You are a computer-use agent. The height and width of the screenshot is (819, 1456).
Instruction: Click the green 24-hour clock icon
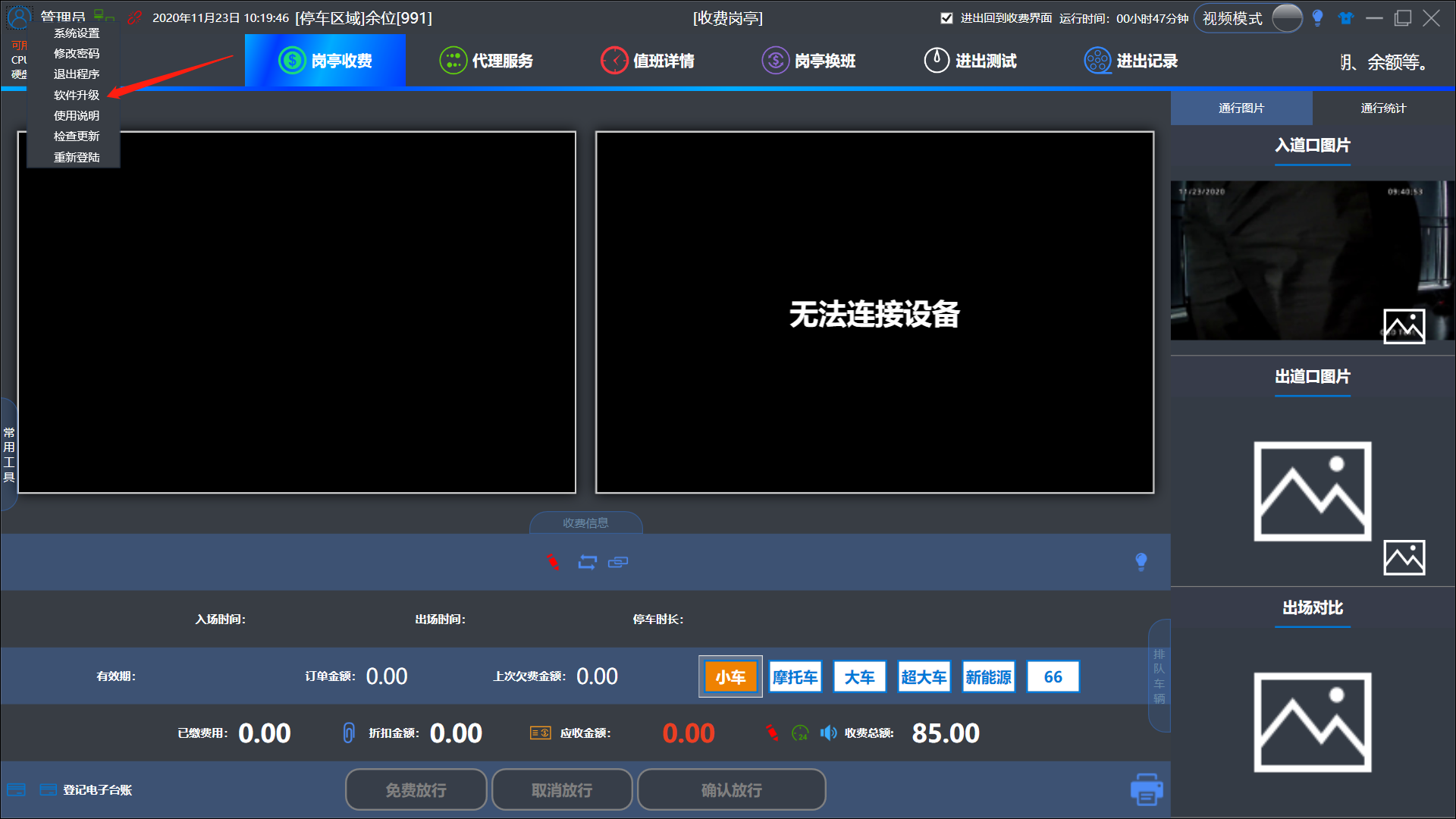800,733
